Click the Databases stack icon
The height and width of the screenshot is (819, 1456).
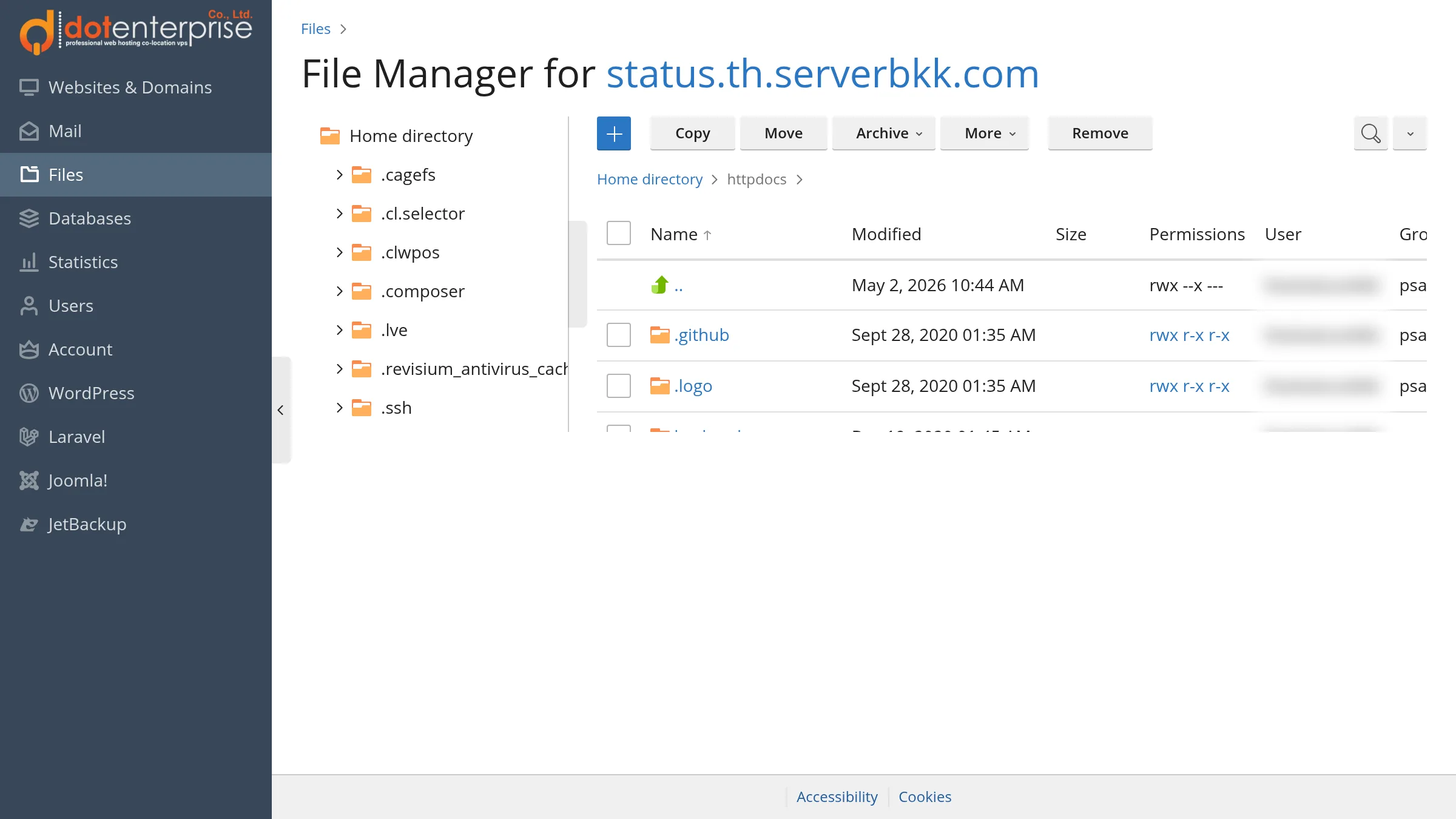coord(29,218)
